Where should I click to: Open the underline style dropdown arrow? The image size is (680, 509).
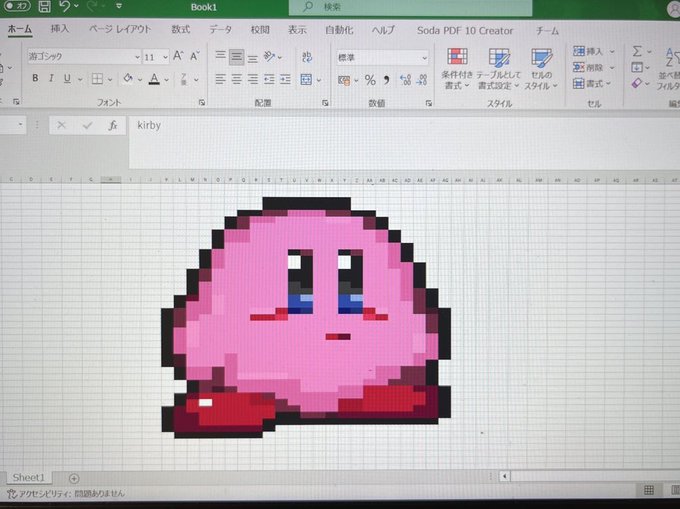click(x=80, y=79)
